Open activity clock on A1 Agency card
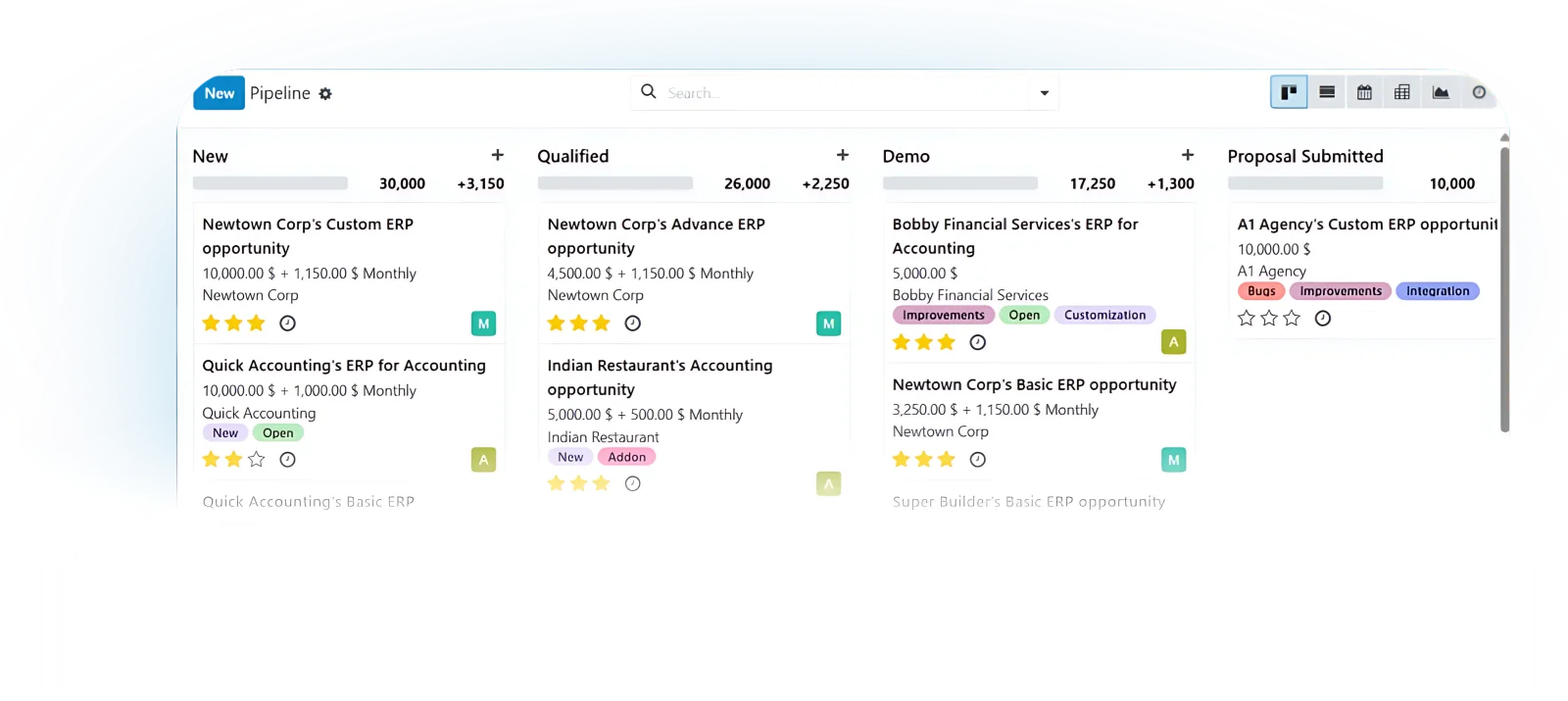This screenshot has width=1568, height=701. [1323, 319]
